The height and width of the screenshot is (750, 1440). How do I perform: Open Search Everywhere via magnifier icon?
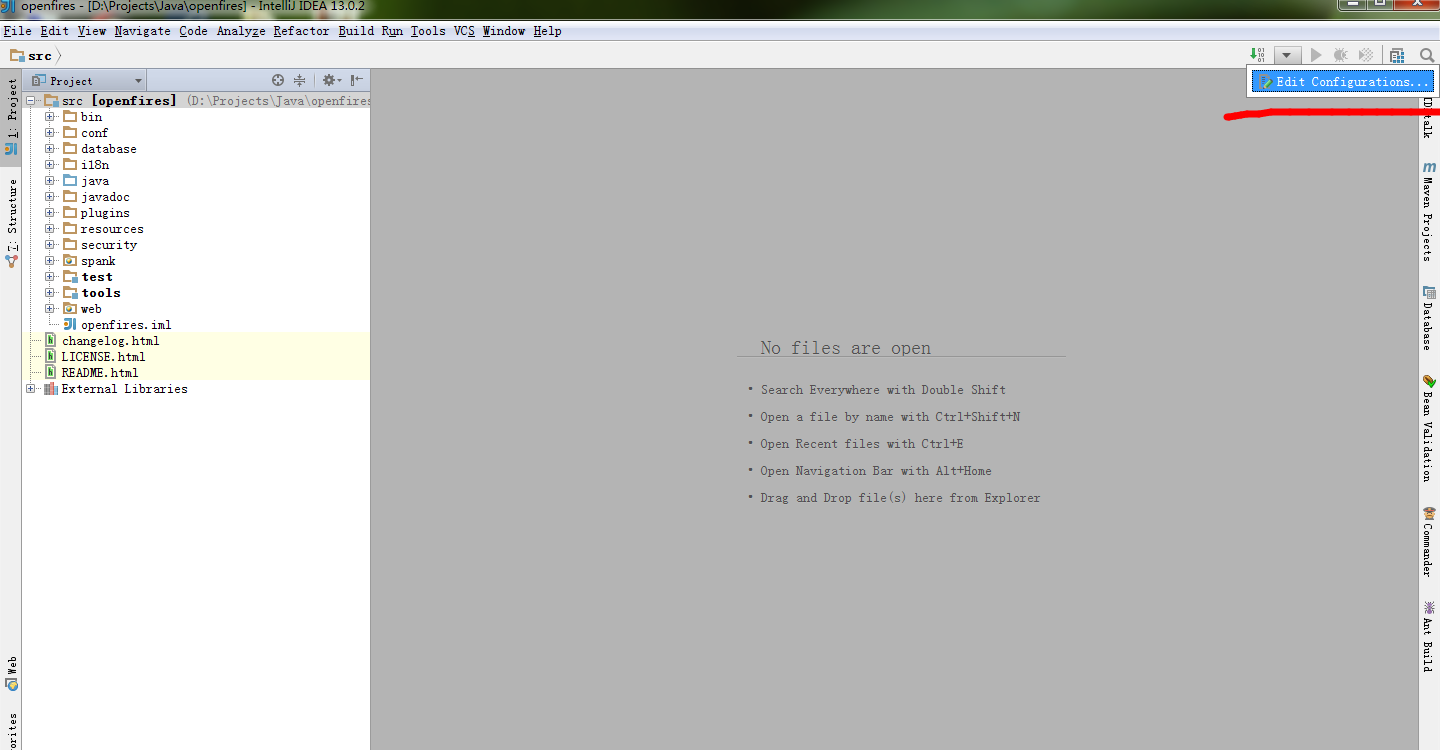(x=1426, y=54)
